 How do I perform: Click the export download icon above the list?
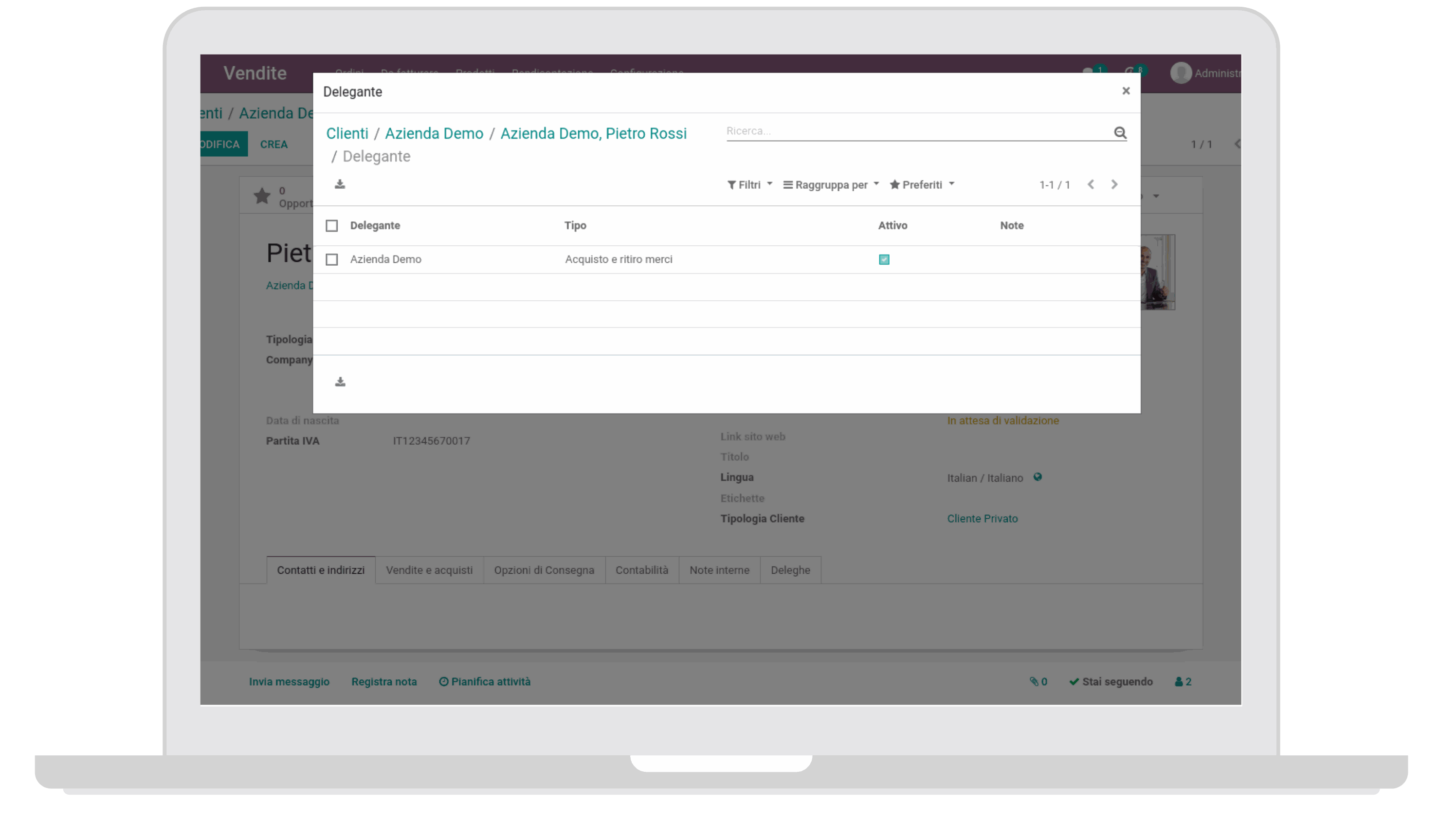tap(340, 184)
